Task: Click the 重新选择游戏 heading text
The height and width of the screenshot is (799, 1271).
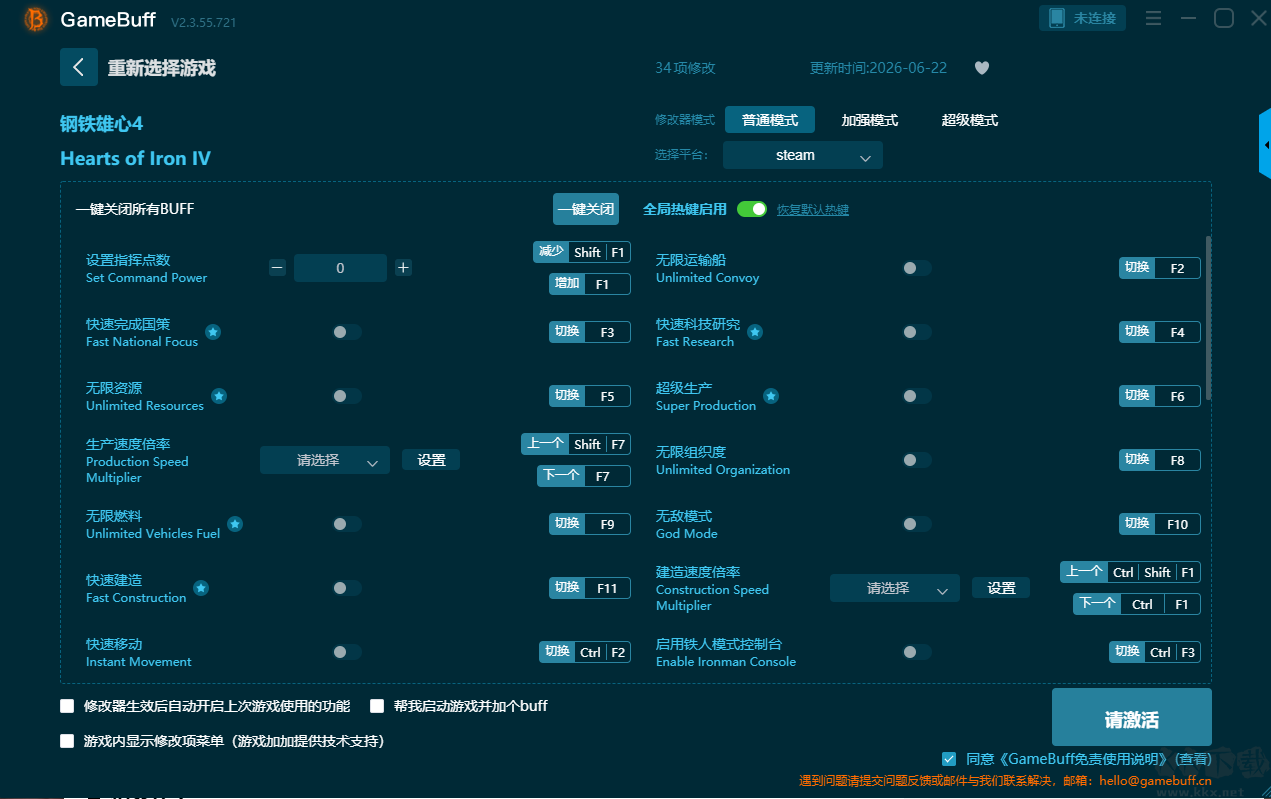Action: pyautogui.click(x=162, y=68)
